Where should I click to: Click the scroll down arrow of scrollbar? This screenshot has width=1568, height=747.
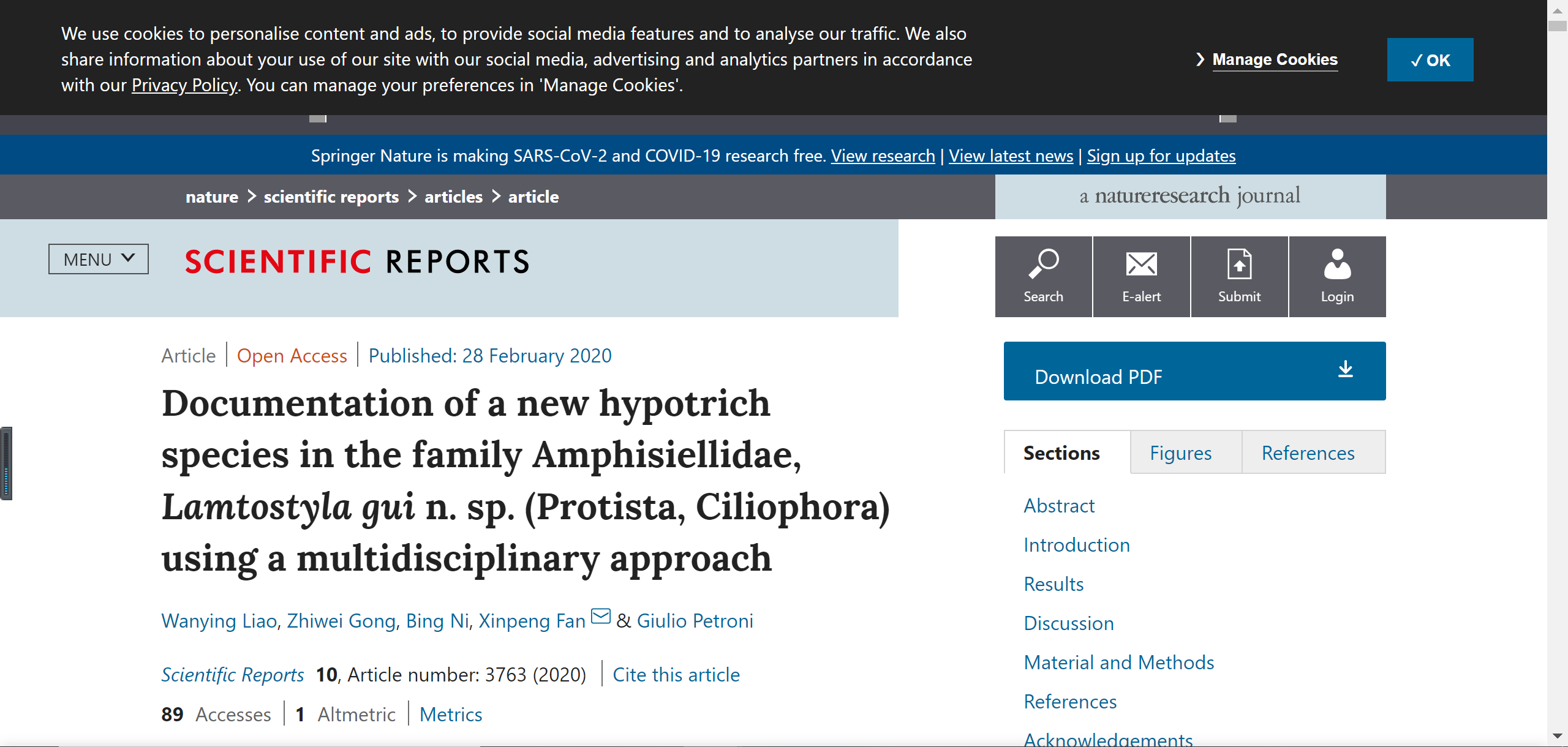coord(1557,735)
